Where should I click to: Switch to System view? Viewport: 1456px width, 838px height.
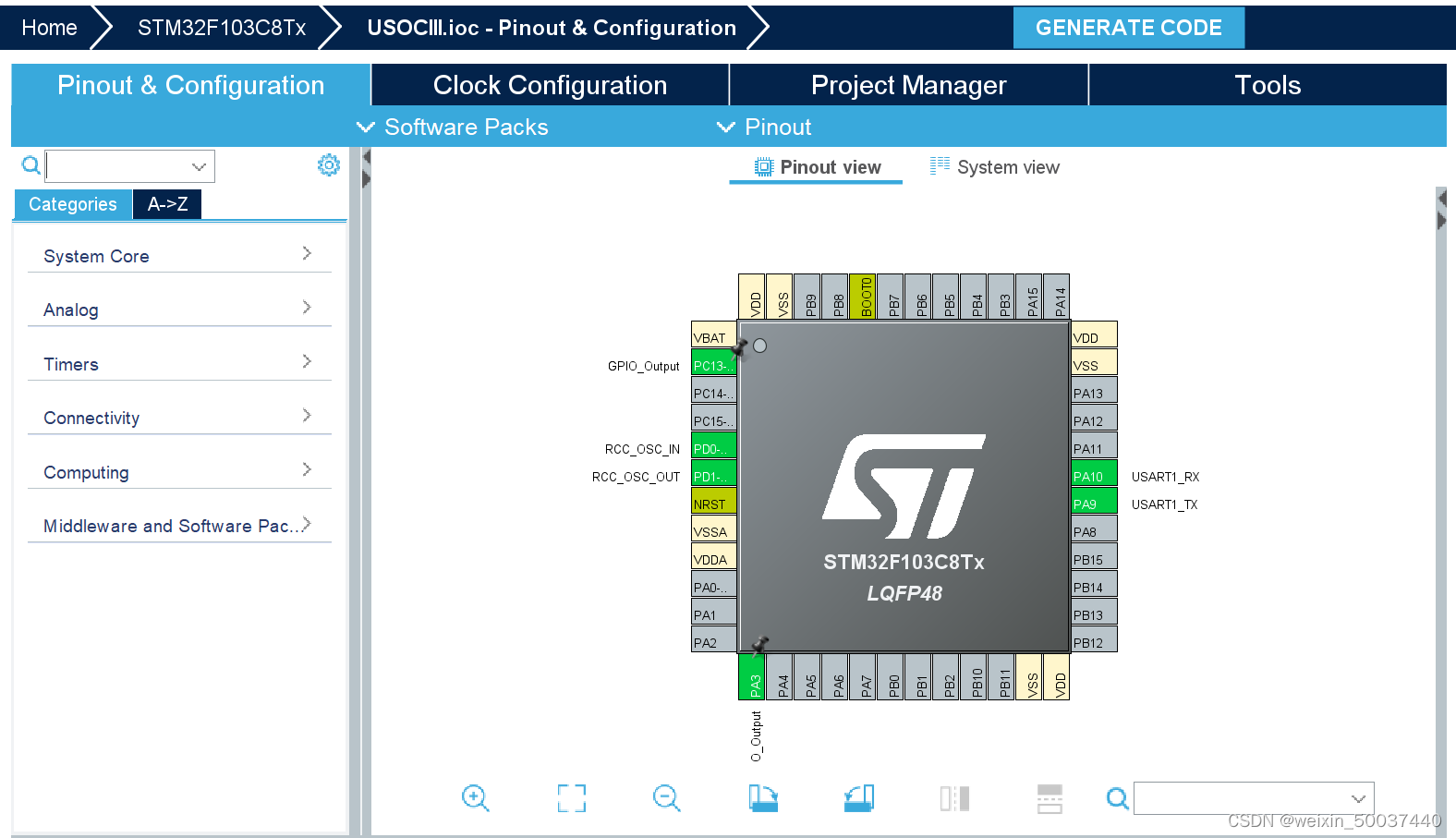click(996, 167)
